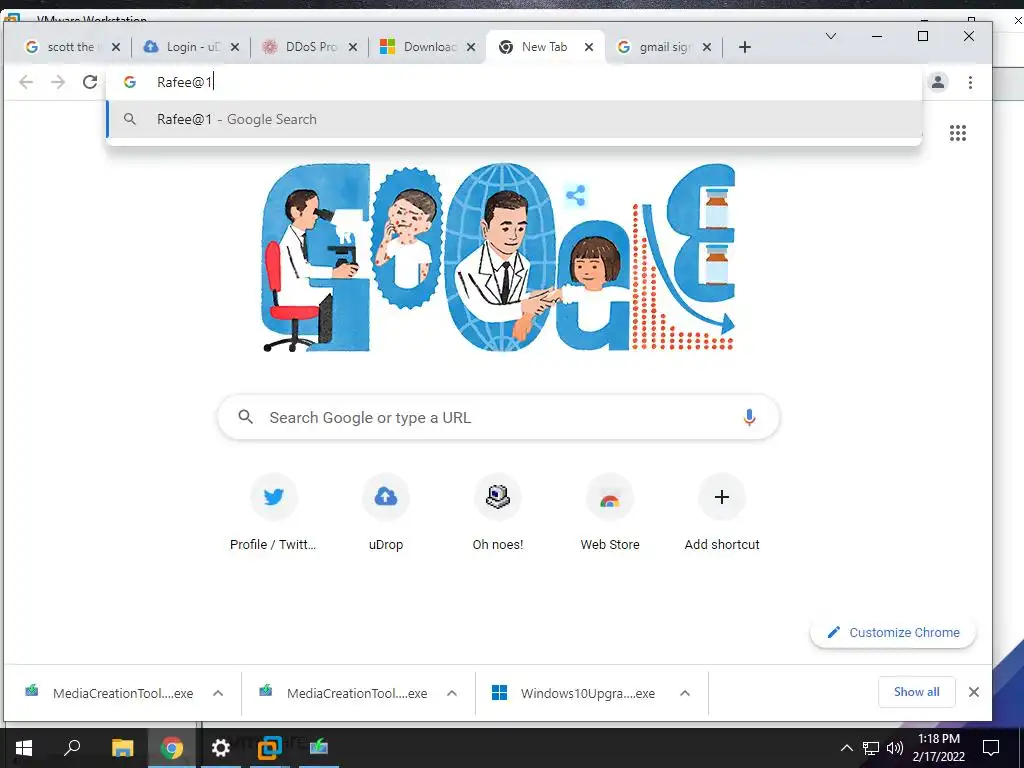Reload the current page
The height and width of the screenshot is (768, 1024).
click(x=90, y=82)
